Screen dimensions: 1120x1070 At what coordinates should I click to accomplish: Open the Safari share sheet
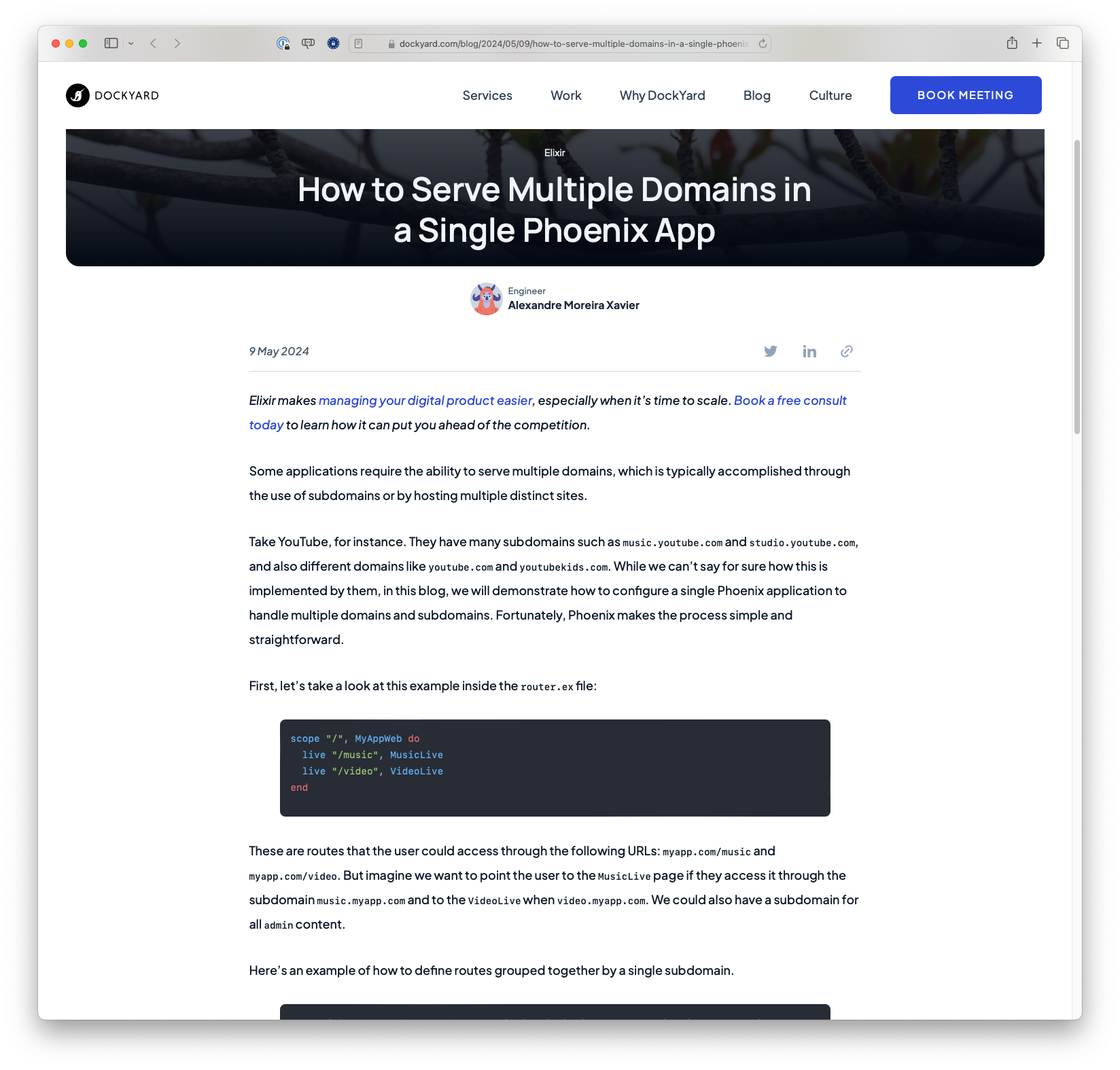[1012, 43]
